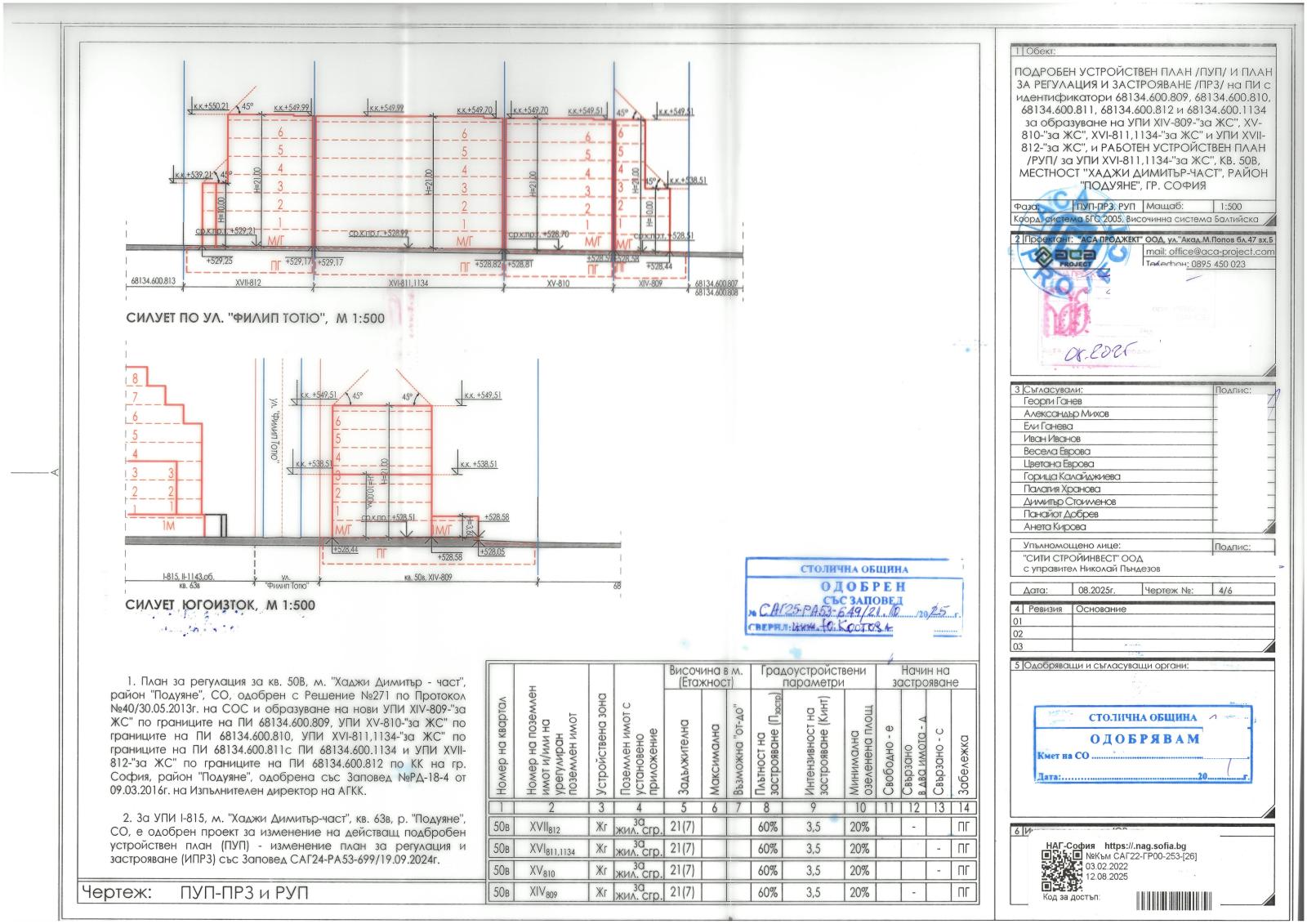Click the office@aca-project.com email address
This screenshot has width=1307, height=924.
click(x=1209, y=252)
